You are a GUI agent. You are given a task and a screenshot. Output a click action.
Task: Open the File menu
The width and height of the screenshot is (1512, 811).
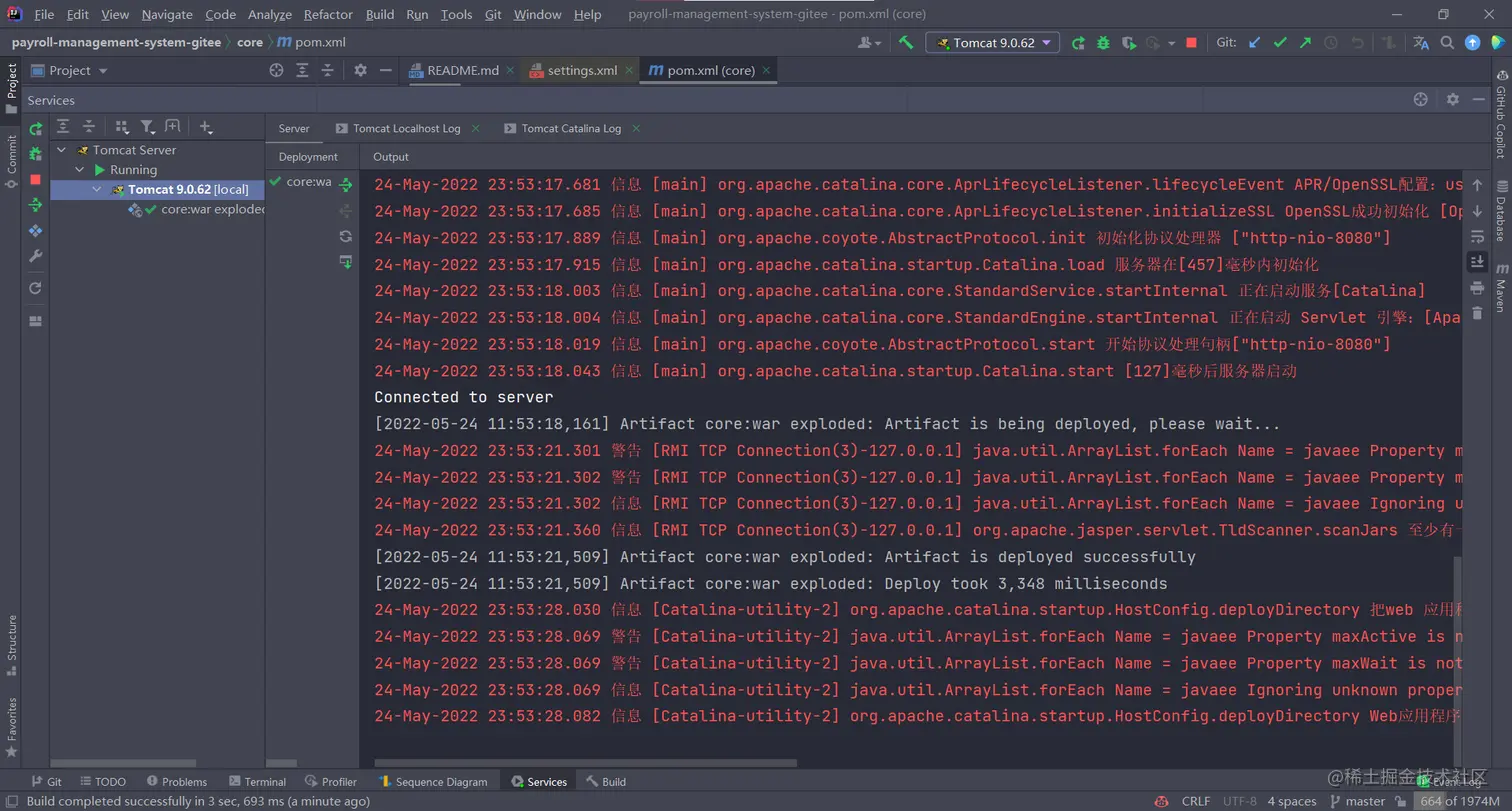click(44, 14)
